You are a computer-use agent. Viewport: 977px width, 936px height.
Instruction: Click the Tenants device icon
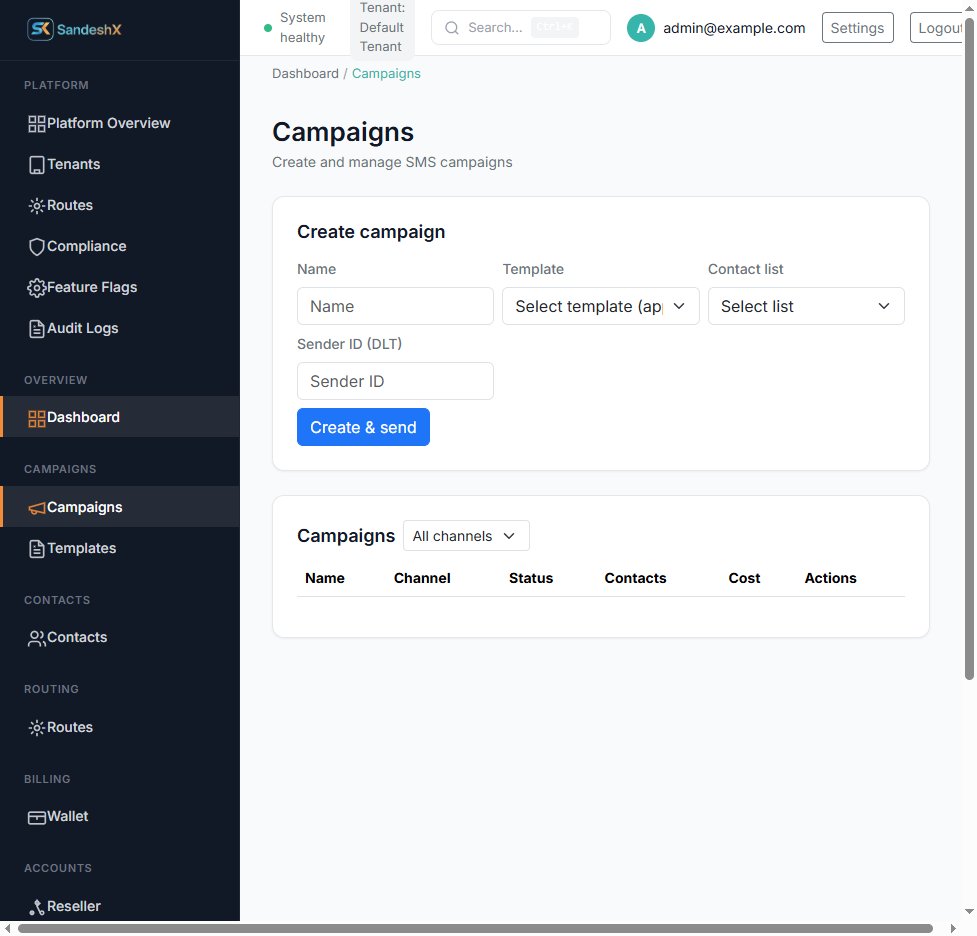tap(37, 165)
